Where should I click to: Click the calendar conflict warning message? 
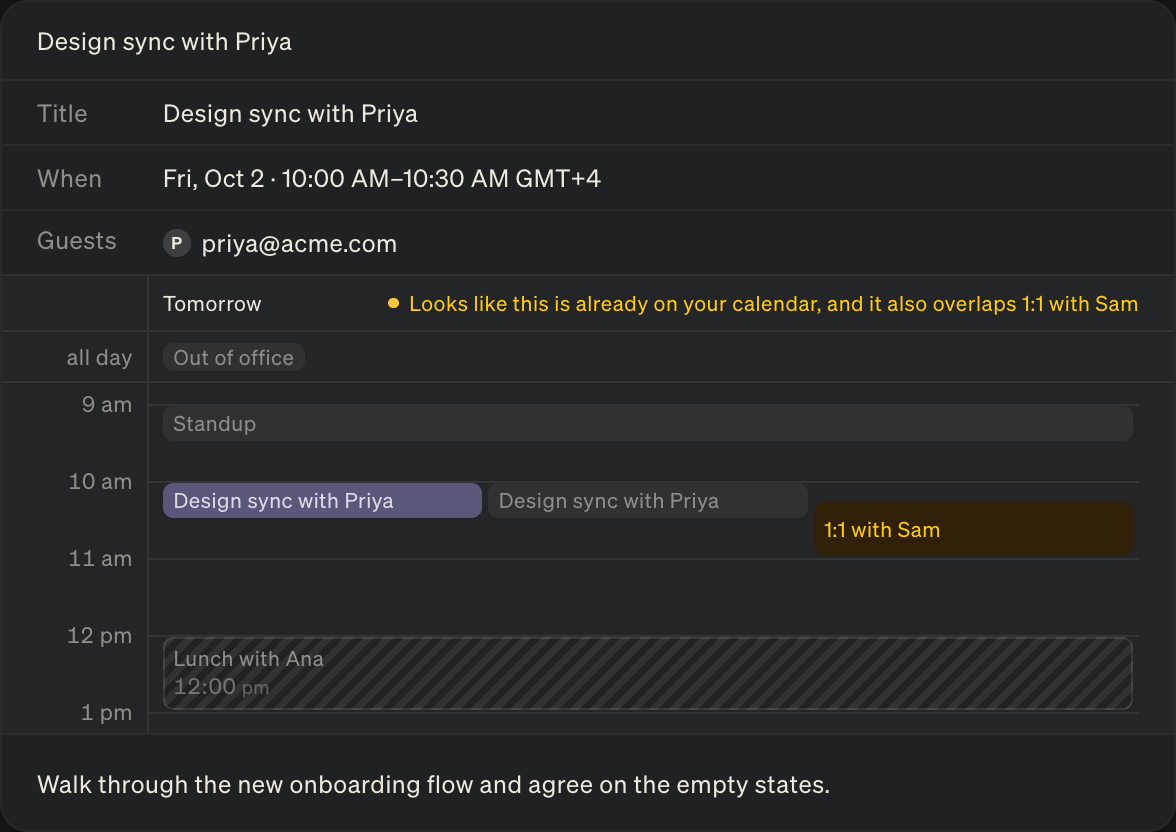coord(773,304)
